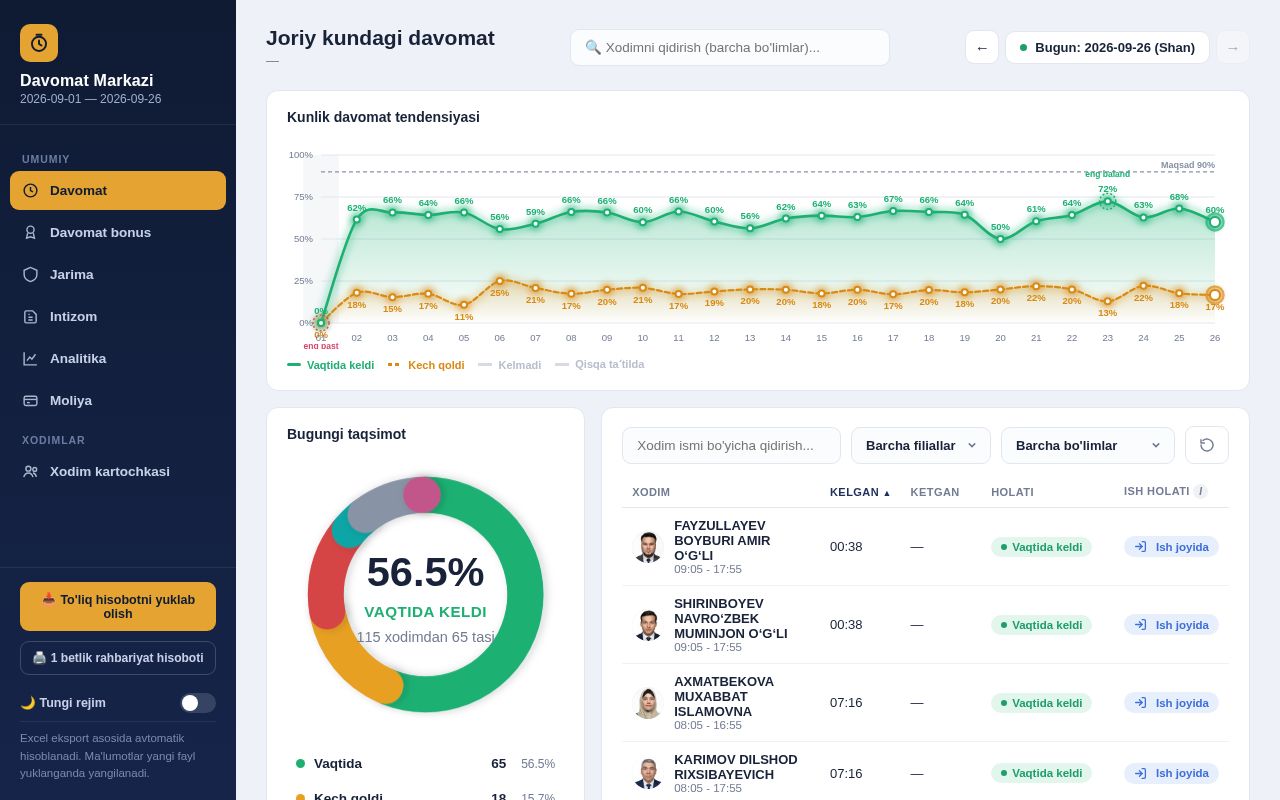Focus the global employee search field
1280x800 pixels.
point(730,47)
